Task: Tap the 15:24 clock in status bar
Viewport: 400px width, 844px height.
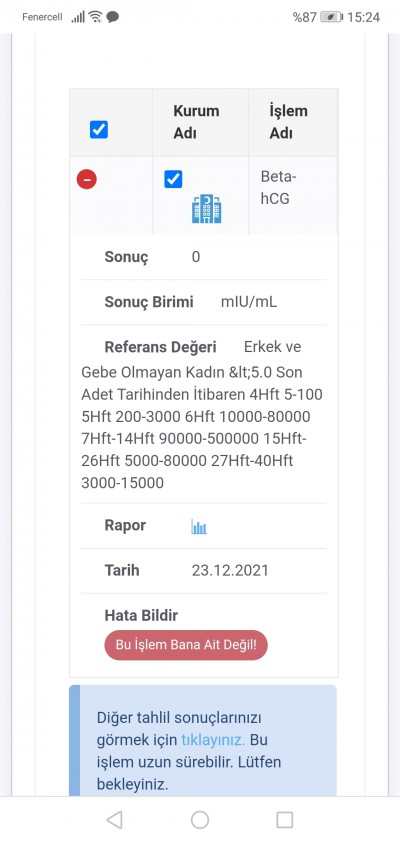Action: click(x=363, y=17)
